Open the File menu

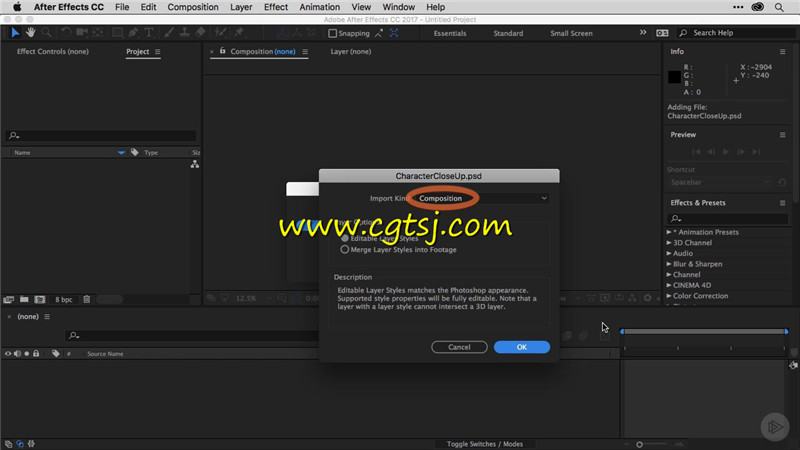tap(122, 7)
